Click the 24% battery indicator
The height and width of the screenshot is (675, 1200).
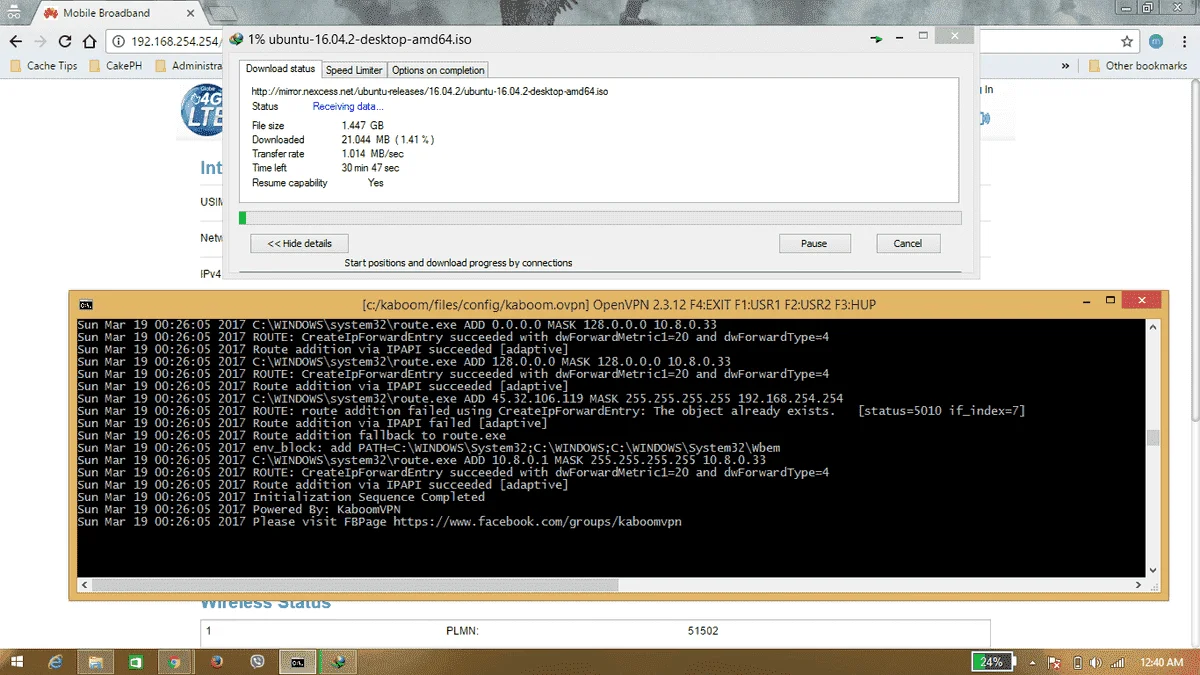pos(995,662)
